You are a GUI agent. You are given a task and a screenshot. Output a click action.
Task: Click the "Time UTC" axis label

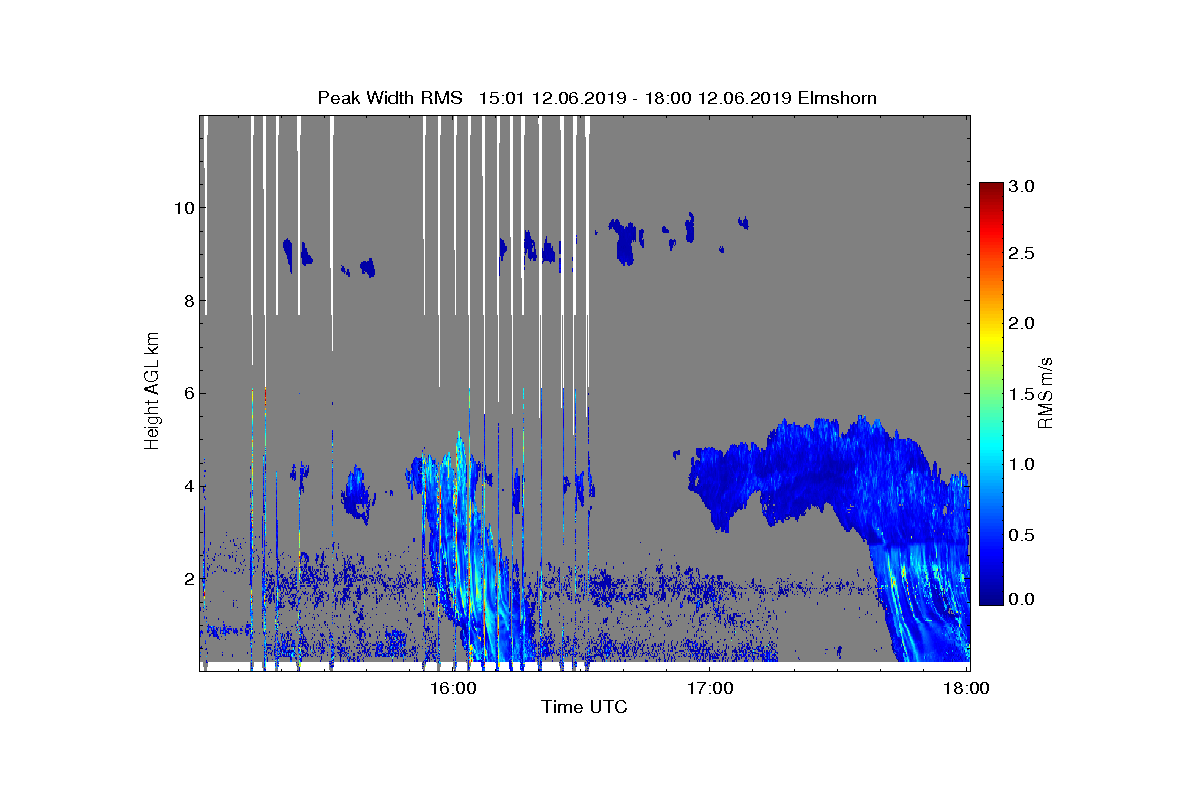[x=585, y=708]
